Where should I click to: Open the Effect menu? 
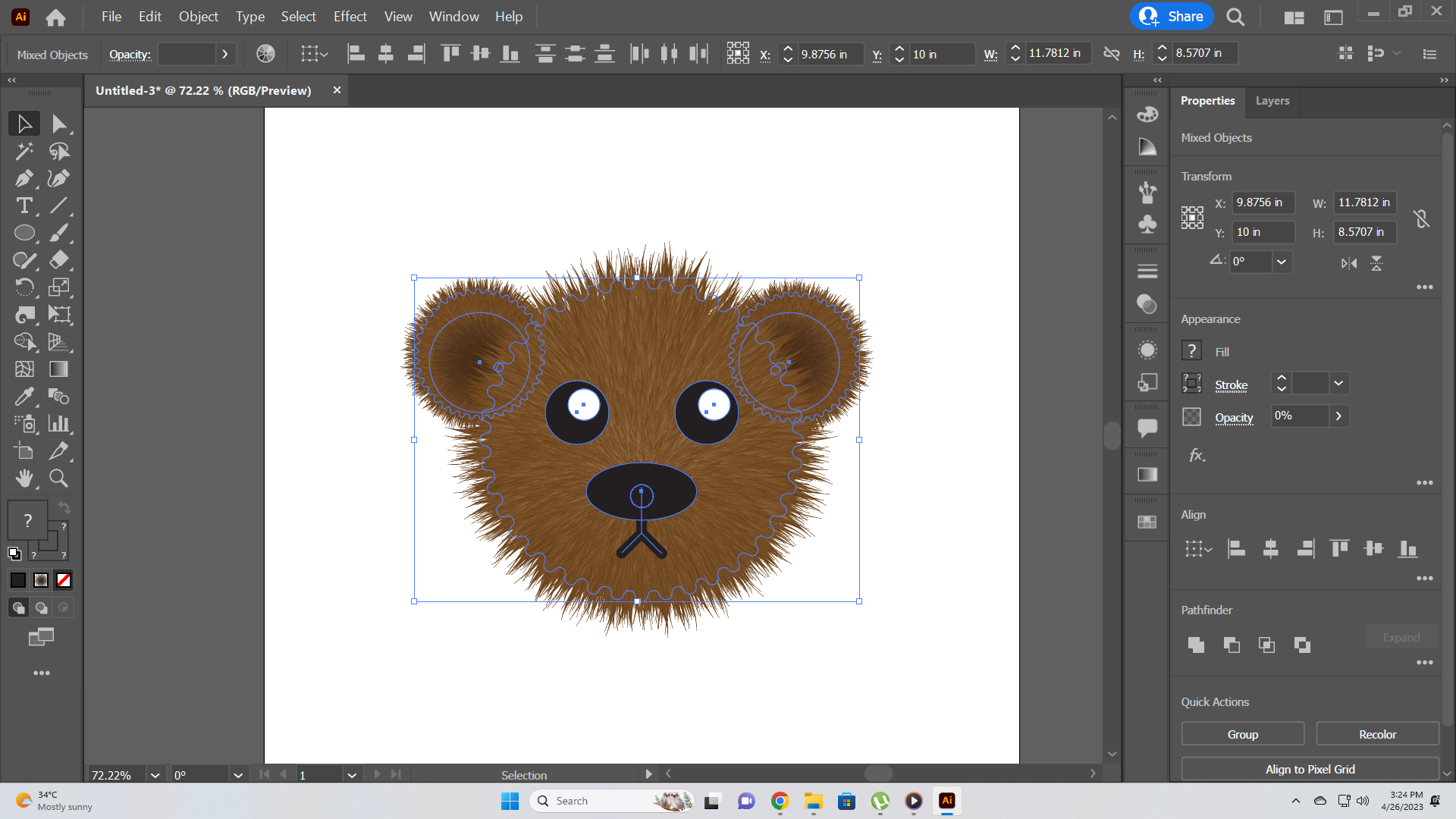350,16
